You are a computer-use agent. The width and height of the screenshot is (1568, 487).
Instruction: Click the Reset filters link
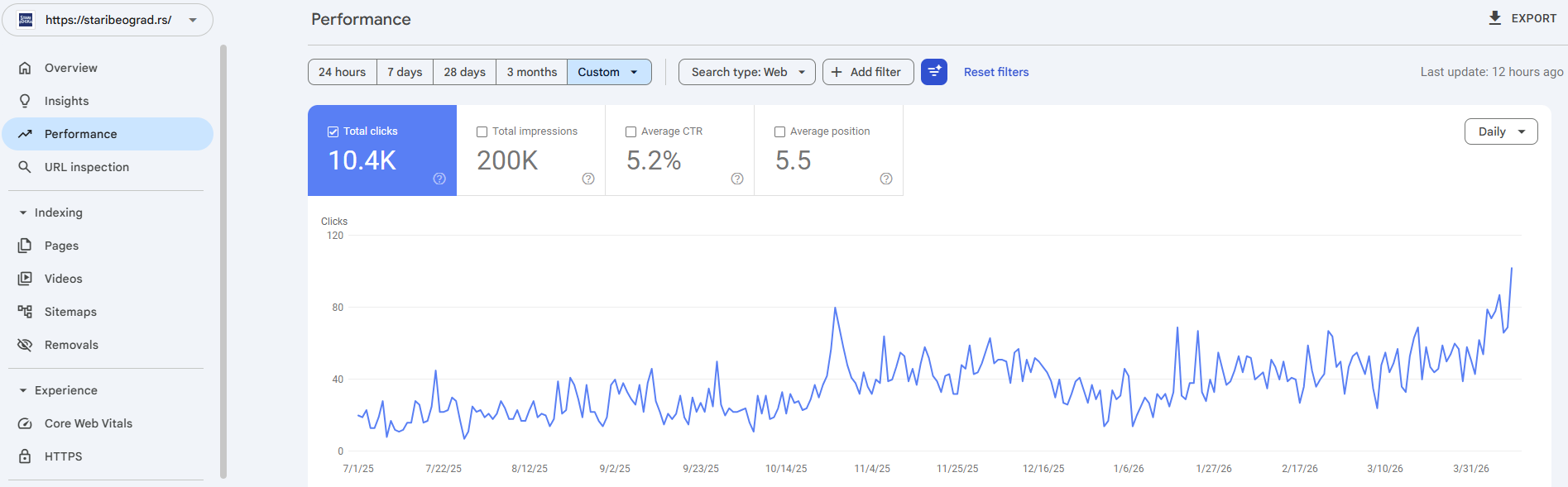pos(995,72)
